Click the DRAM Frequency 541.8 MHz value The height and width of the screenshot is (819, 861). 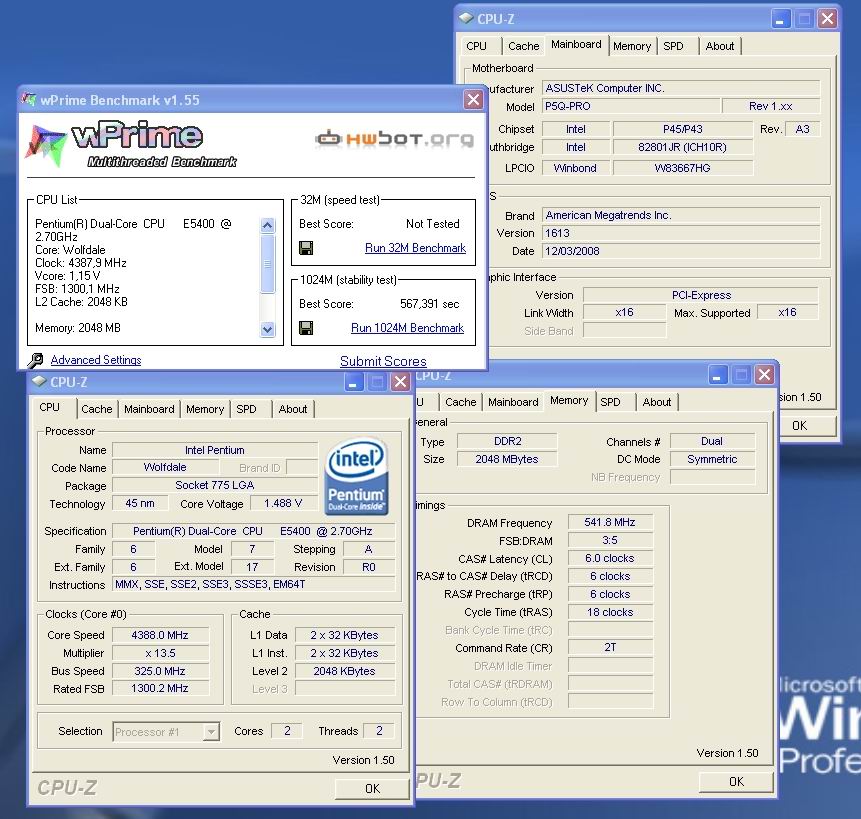point(610,522)
